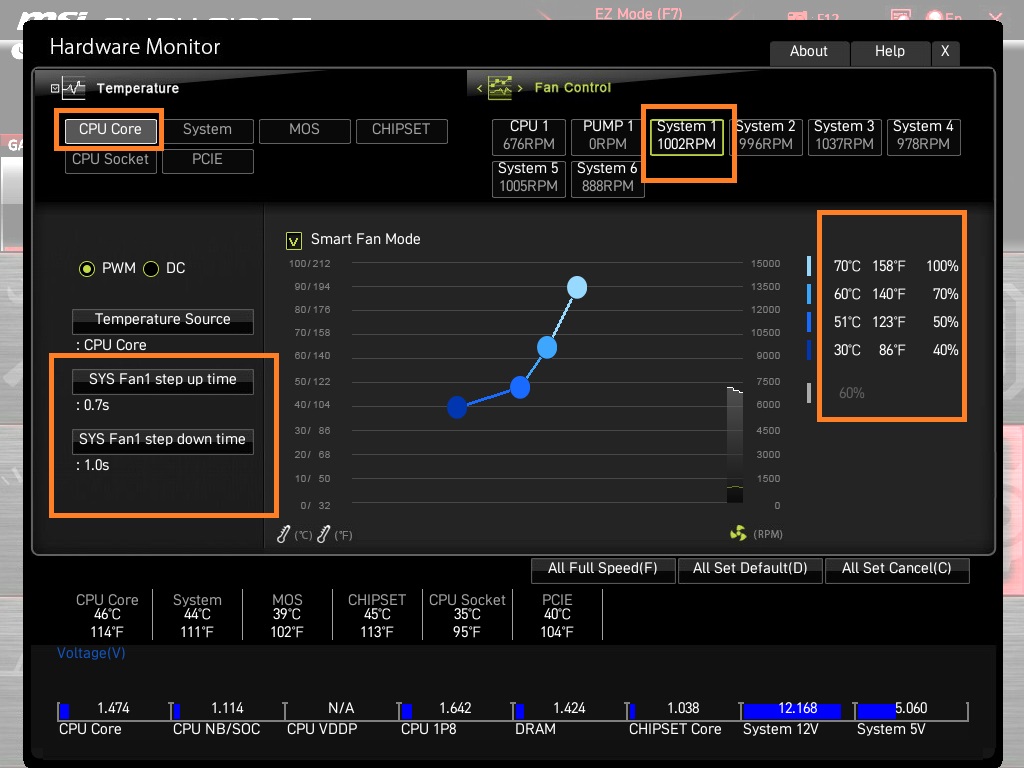Choose System 3 fan 1037RPM
The width and height of the screenshot is (1024, 768).
point(844,135)
